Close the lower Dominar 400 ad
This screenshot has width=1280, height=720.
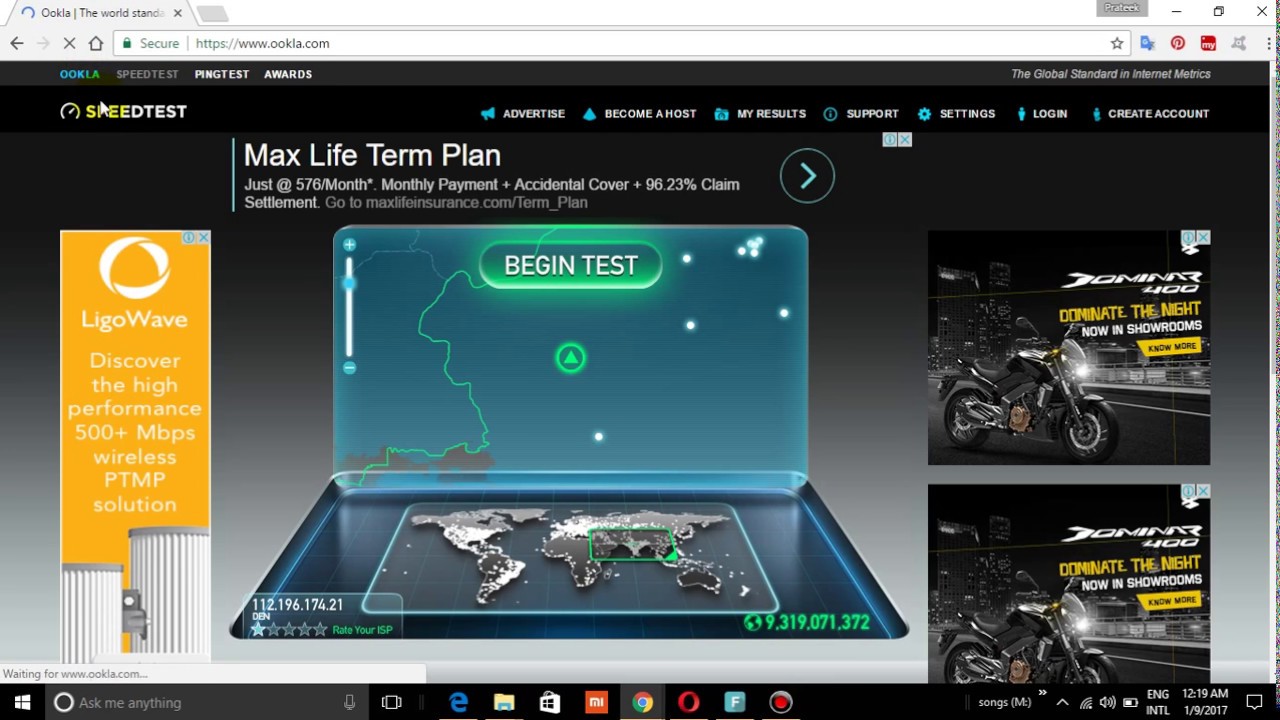[x=1204, y=491]
